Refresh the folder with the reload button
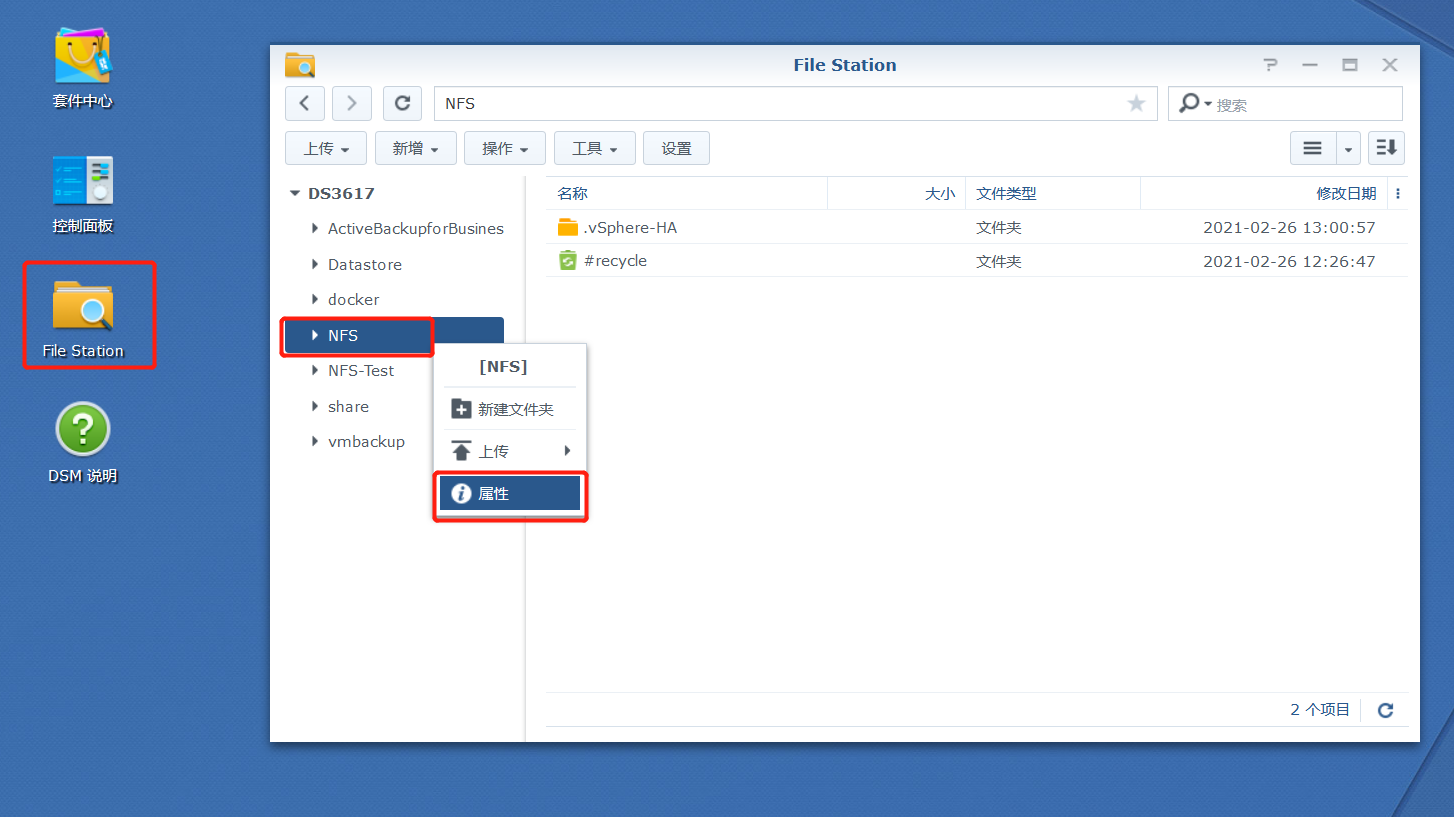The width and height of the screenshot is (1454, 817). (x=402, y=103)
